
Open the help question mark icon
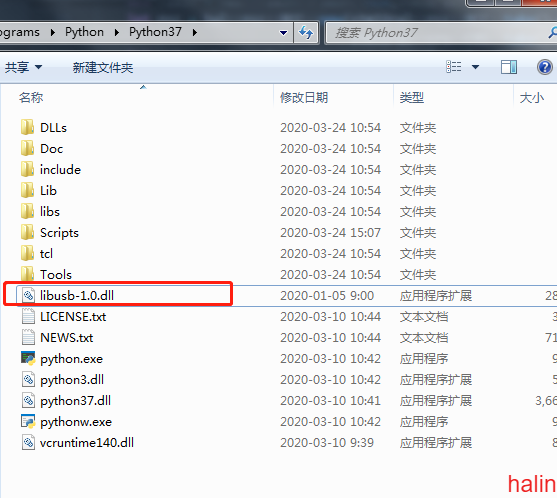pyautogui.click(x=545, y=67)
